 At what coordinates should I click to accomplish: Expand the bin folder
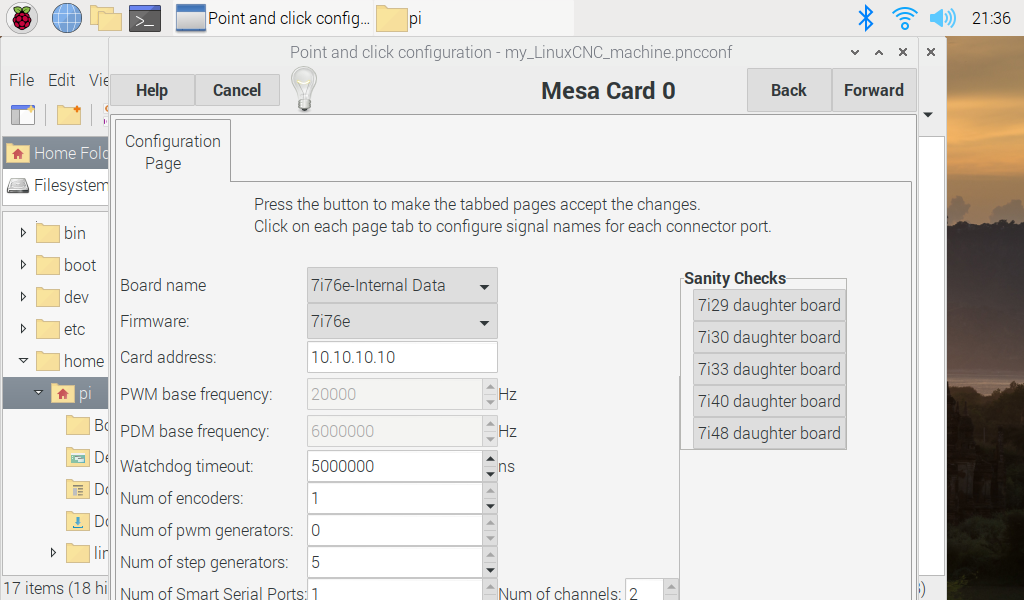[24, 232]
